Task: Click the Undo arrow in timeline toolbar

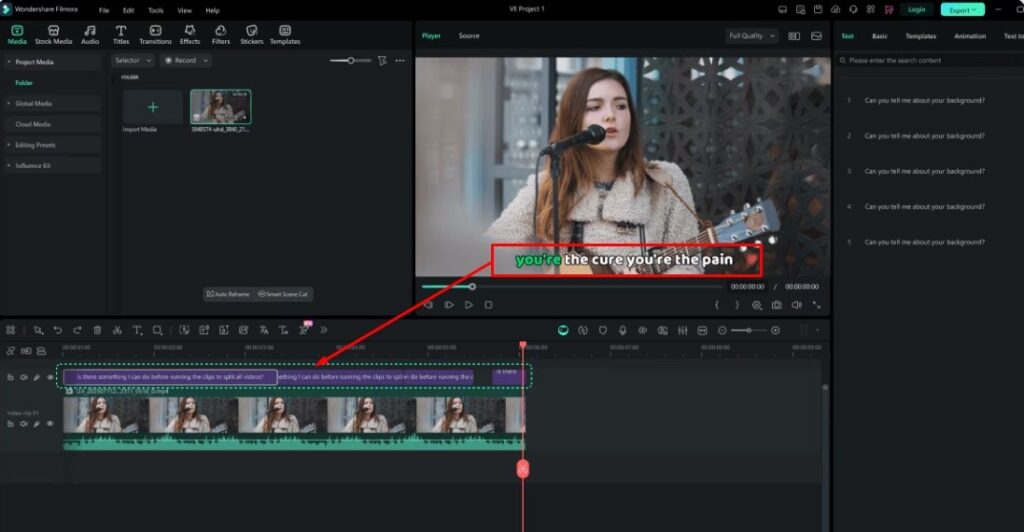Action: [57, 330]
